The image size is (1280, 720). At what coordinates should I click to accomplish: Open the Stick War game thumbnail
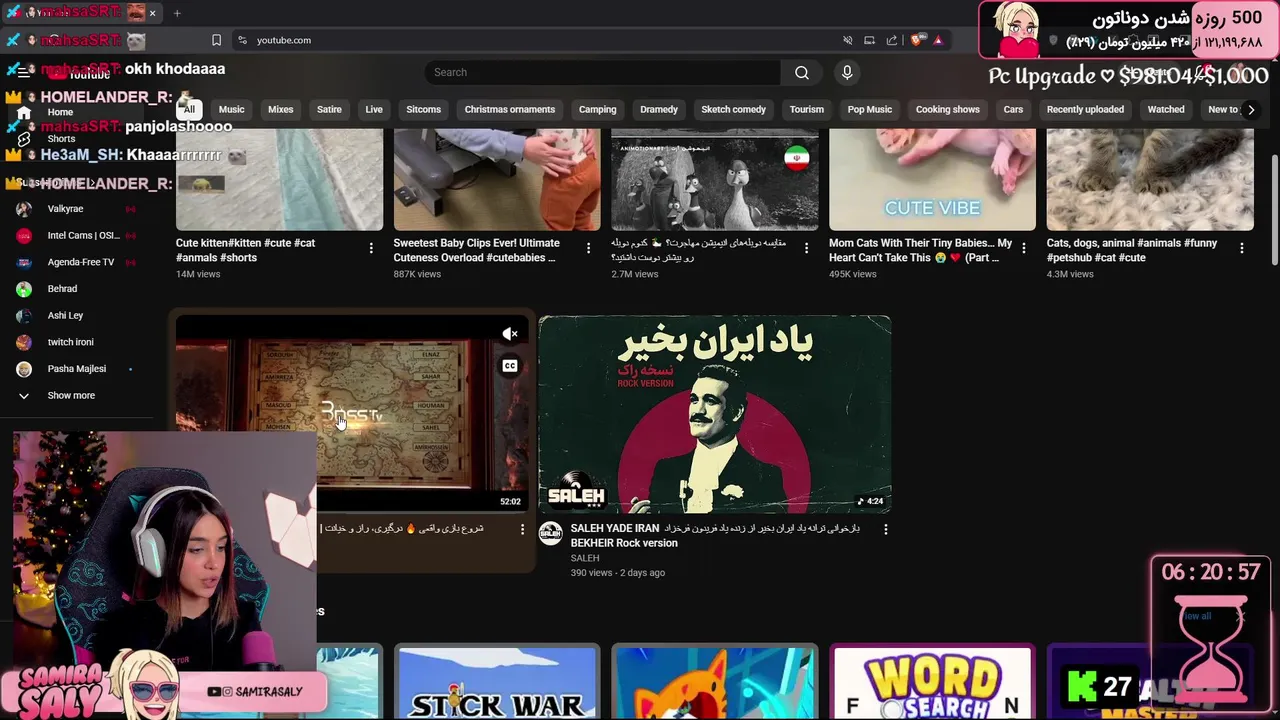pos(497,683)
